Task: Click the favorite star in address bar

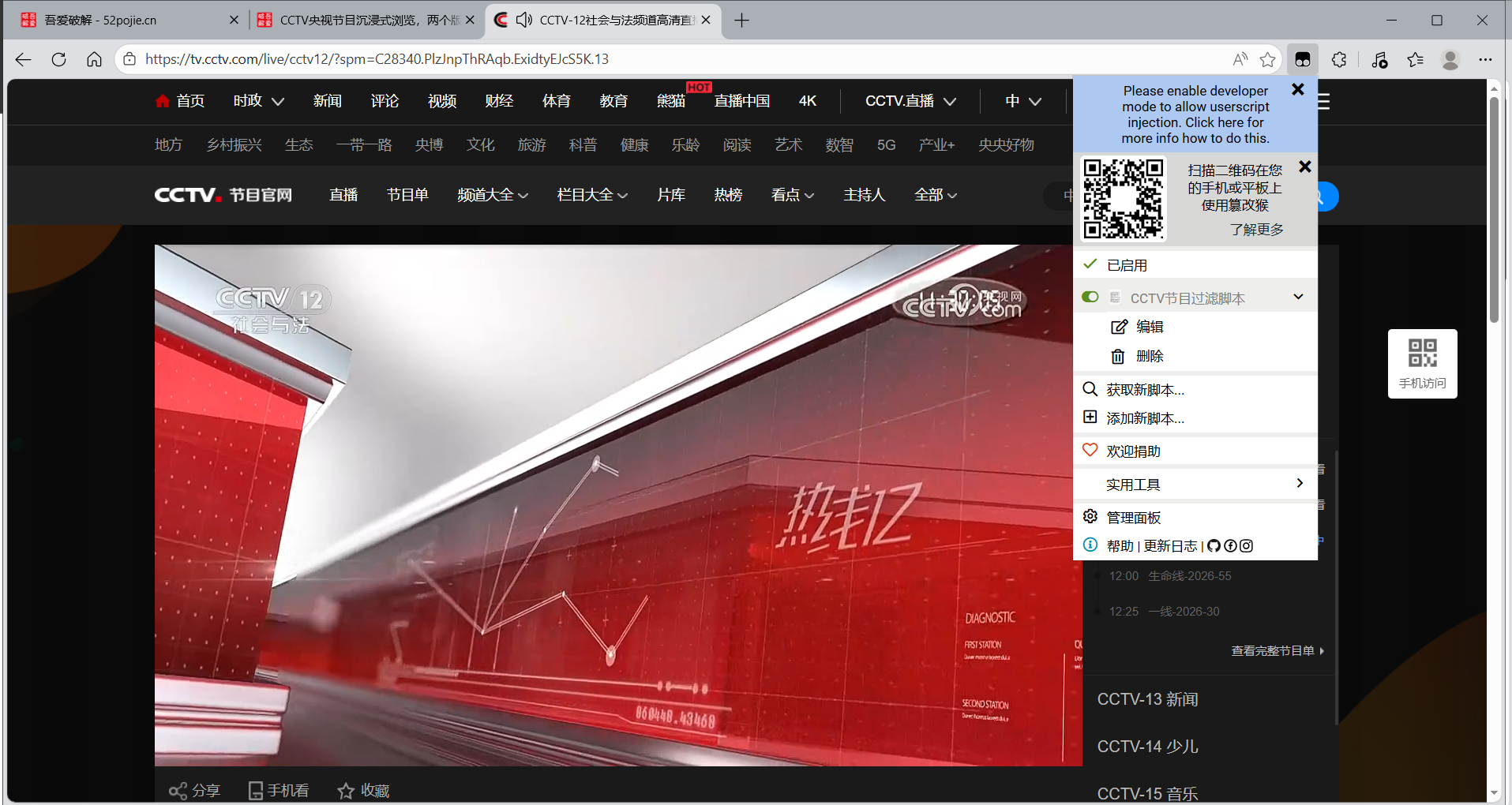Action: click(1267, 59)
